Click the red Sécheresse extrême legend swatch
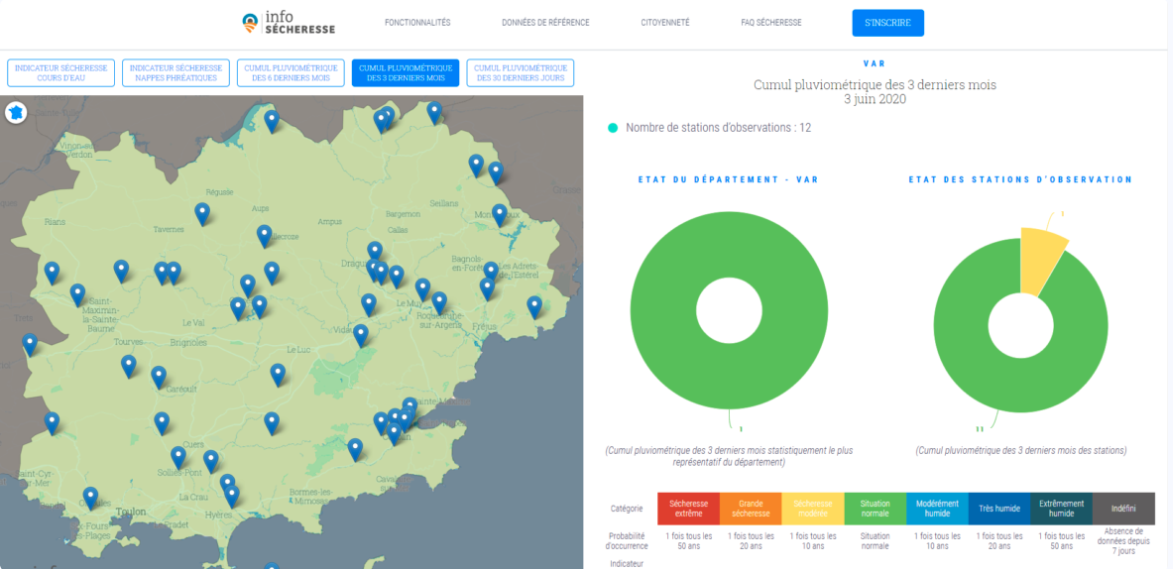Screen dimensions: 1173x569 [688, 508]
